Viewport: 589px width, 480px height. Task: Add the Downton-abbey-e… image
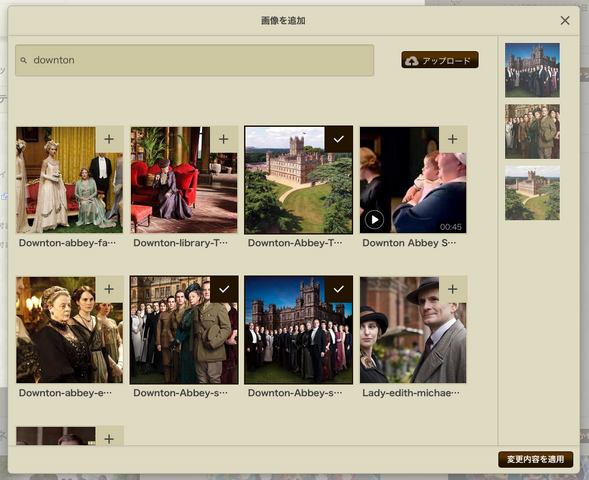coord(109,289)
